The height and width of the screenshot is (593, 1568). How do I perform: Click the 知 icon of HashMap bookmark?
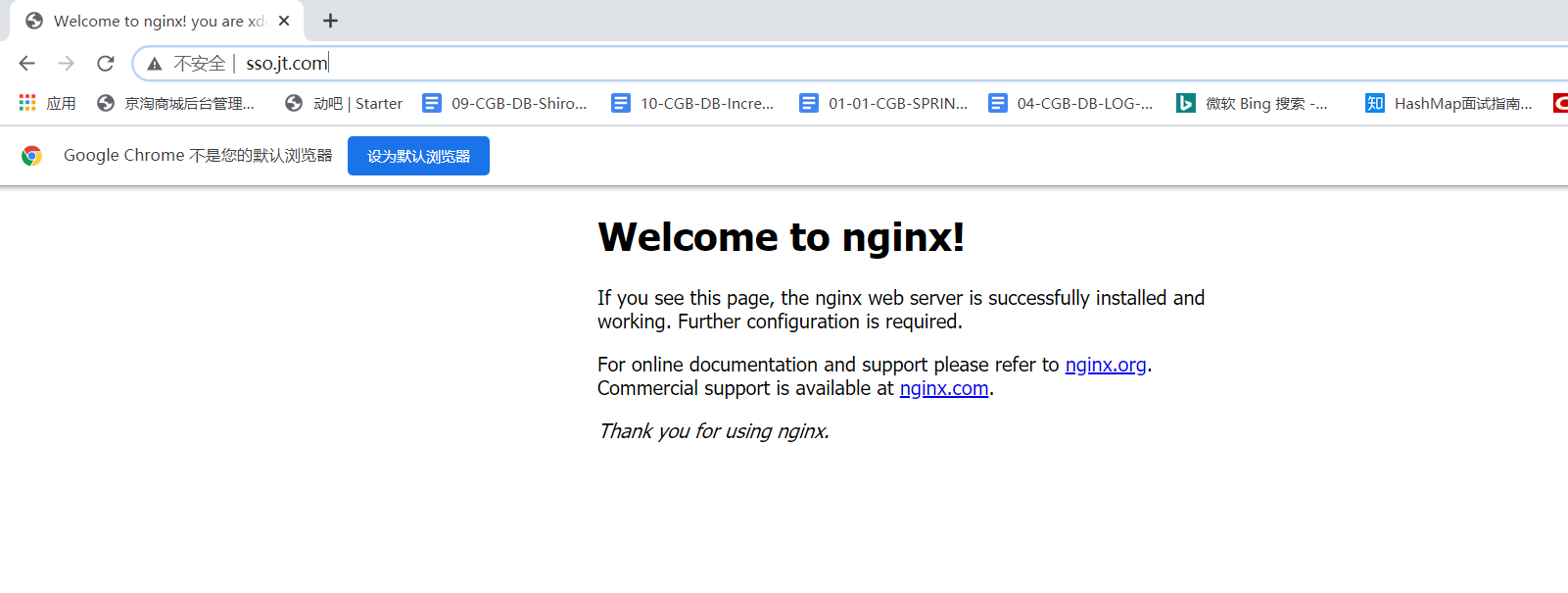[x=1375, y=103]
